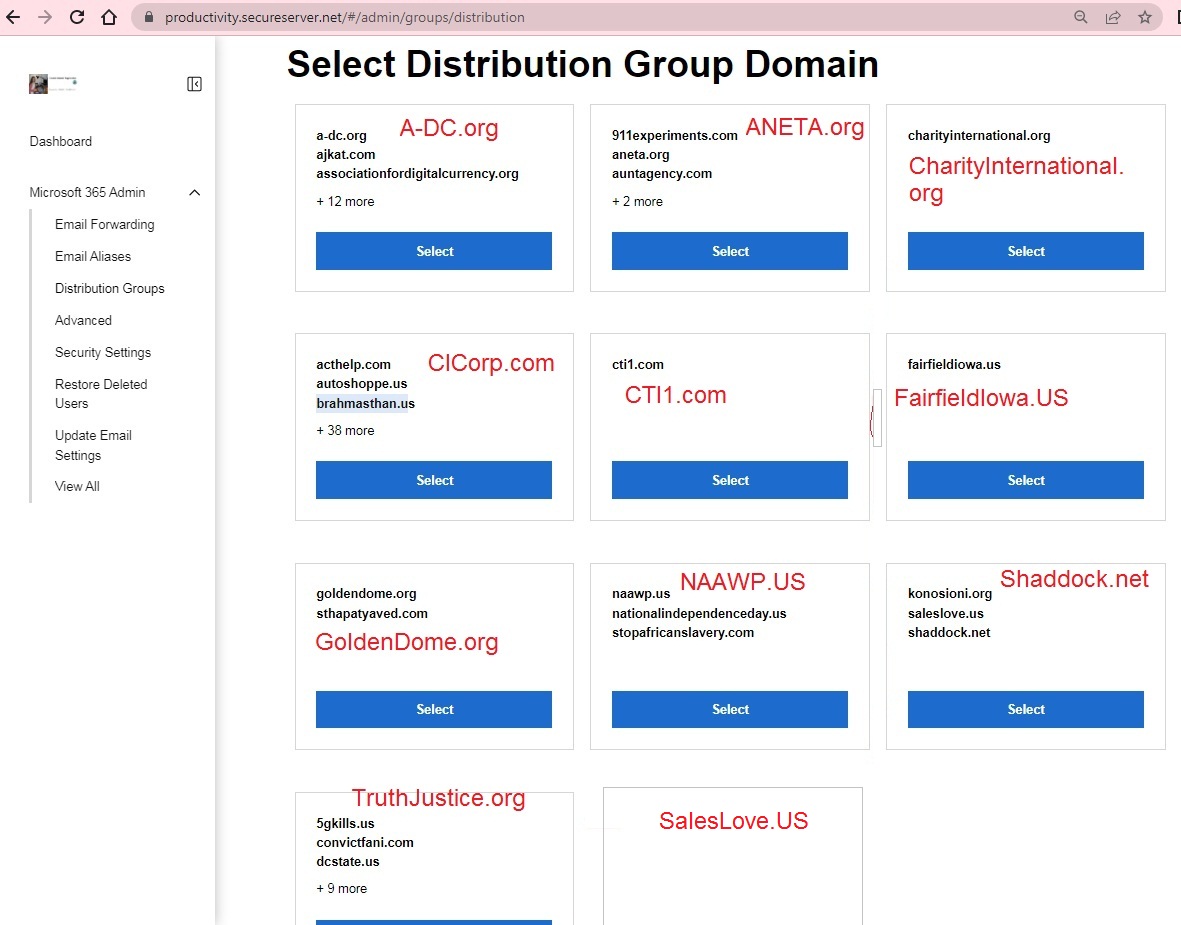Select the fairfieldiowa.us domain card
The image size is (1181, 925).
pyautogui.click(x=1026, y=480)
